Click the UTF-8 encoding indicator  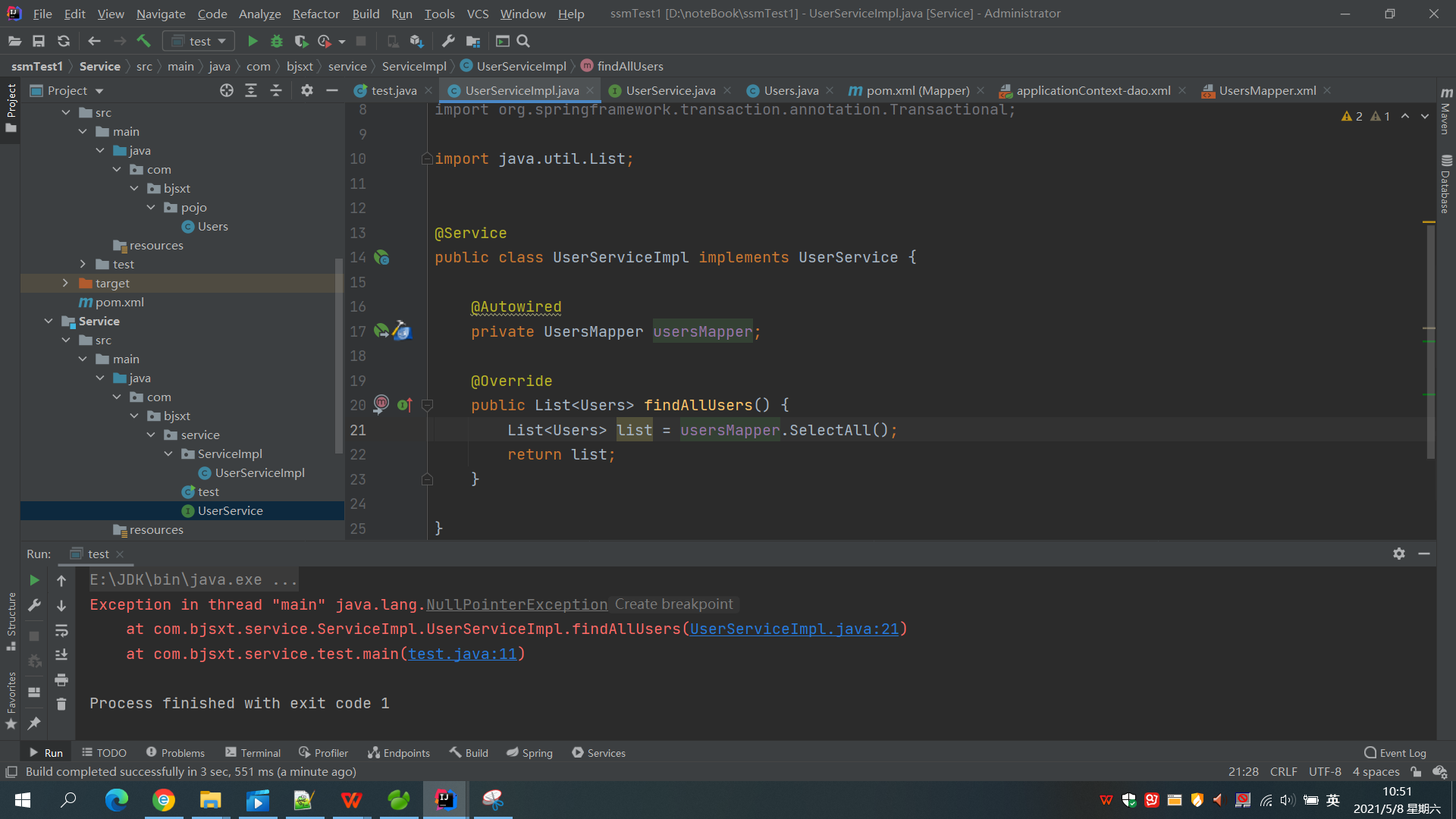1325,772
